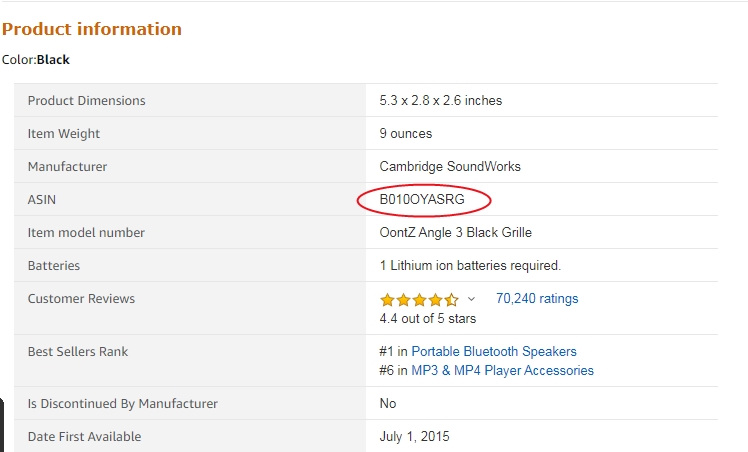Open the 70,240 ratings link

(x=537, y=298)
